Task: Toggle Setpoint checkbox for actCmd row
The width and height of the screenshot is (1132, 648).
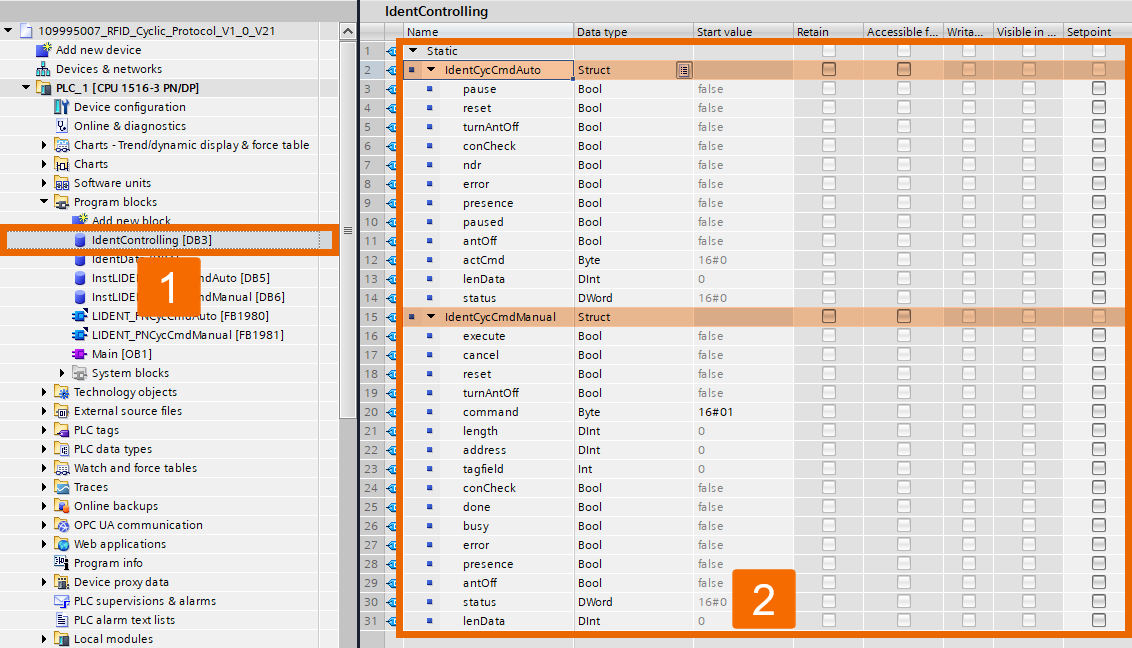Action: pyautogui.click(x=1099, y=260)
